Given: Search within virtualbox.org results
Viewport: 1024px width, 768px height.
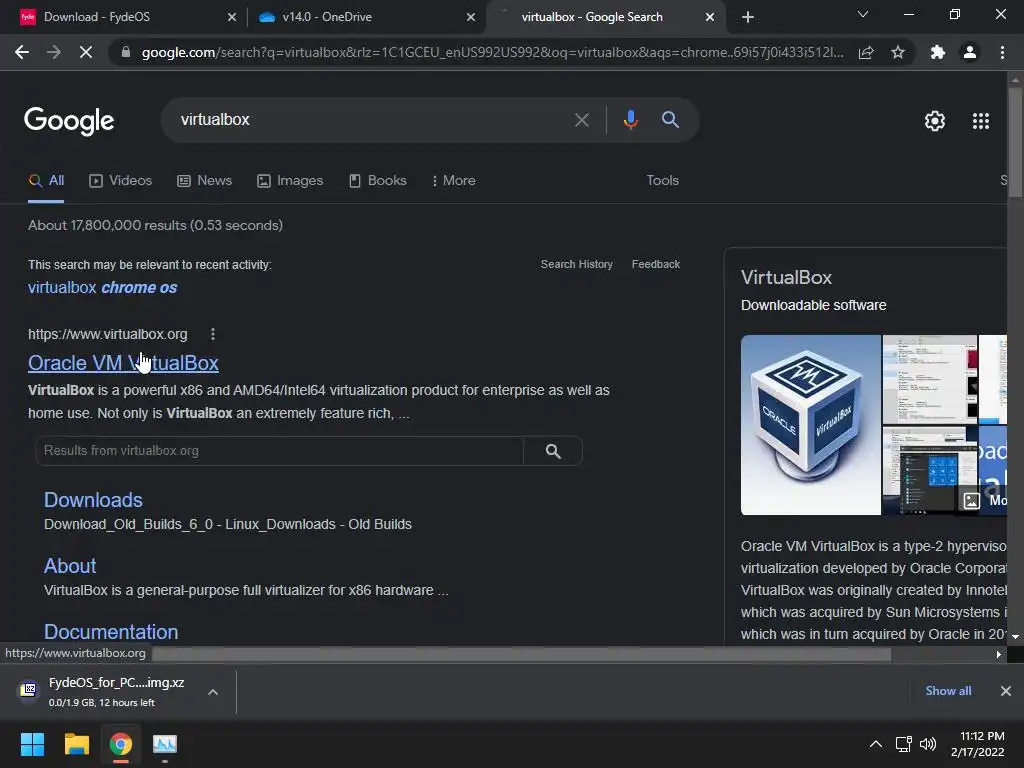Looking at the screenshot, I should click(x=553, y=451).
